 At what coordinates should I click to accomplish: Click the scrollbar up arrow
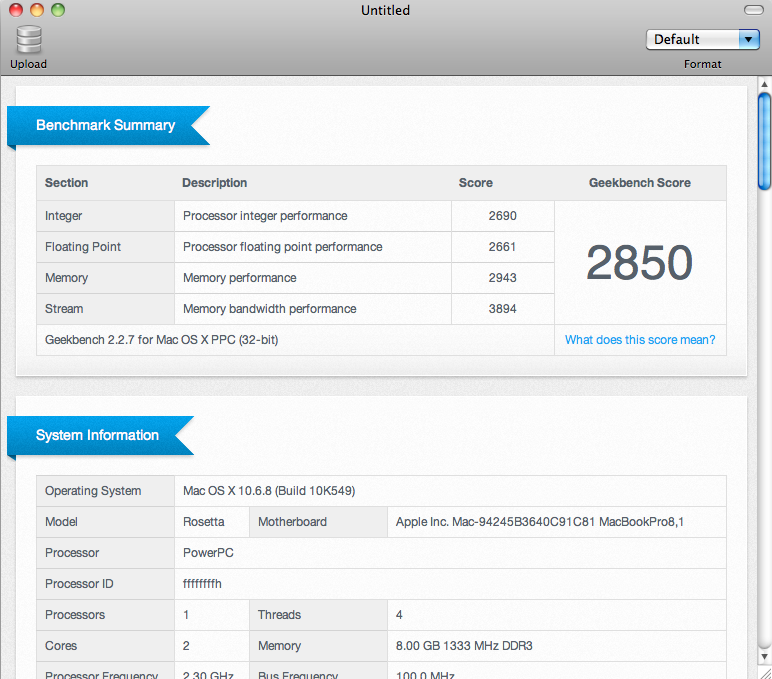pyautogui.click(x=764, y=84)
